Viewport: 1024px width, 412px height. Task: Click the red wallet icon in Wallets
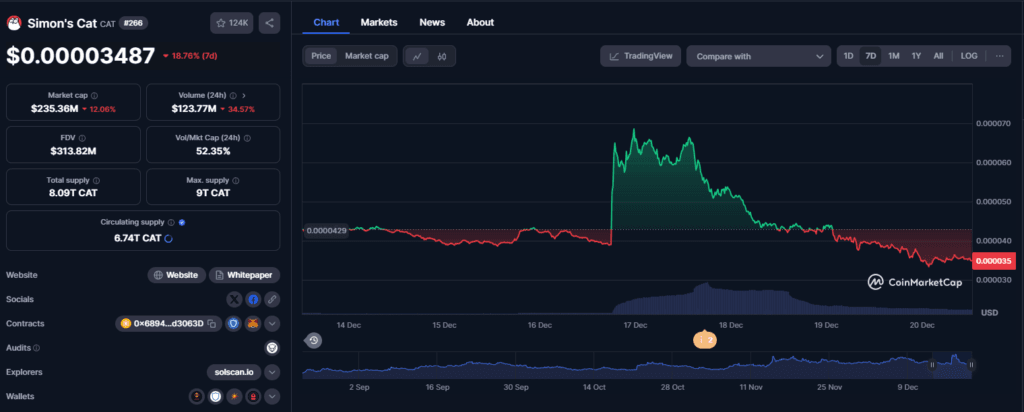coord(253,396)
